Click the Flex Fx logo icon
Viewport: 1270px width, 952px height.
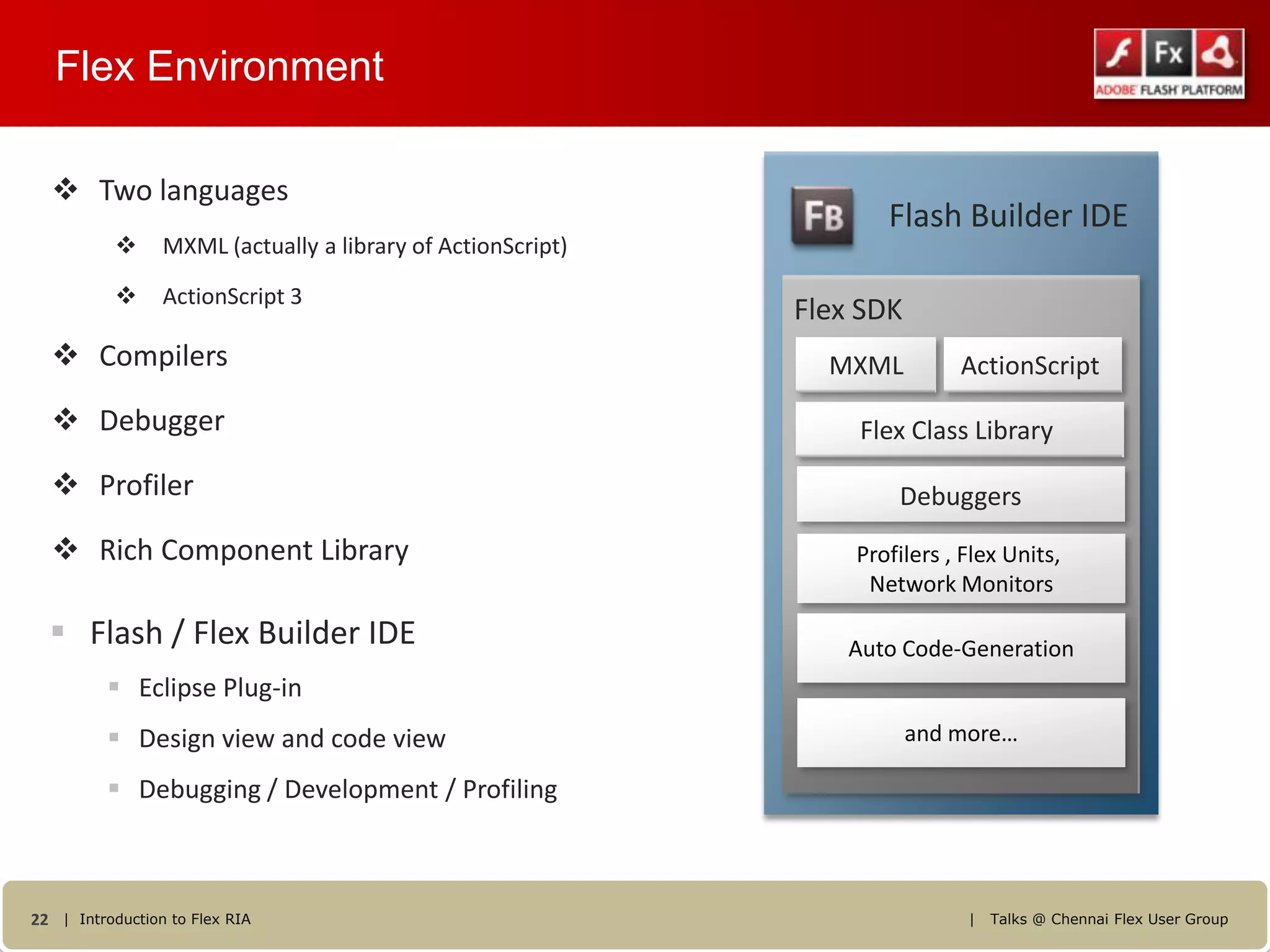pos(1168,54)
